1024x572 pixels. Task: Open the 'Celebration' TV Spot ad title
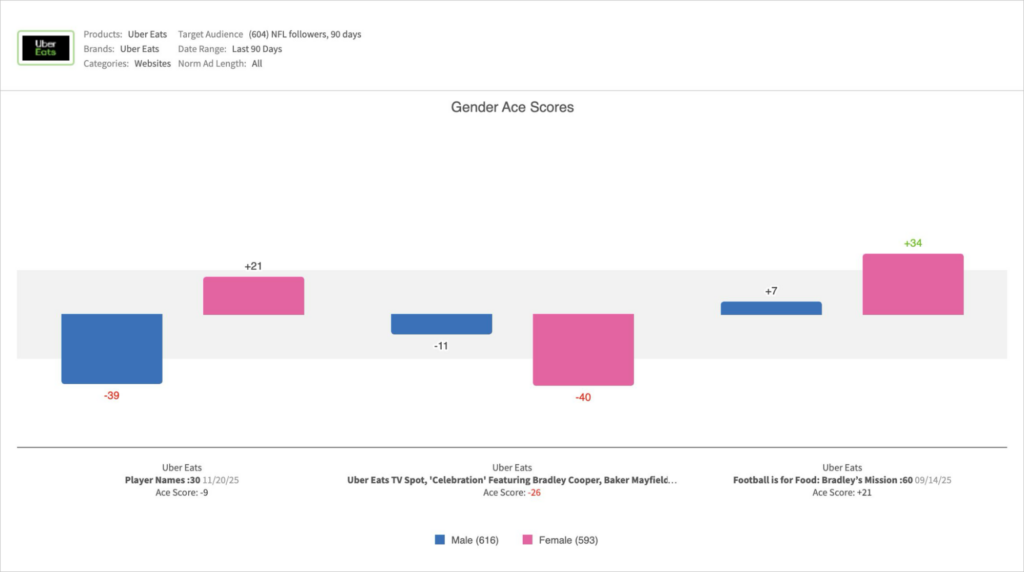point(511,480)
